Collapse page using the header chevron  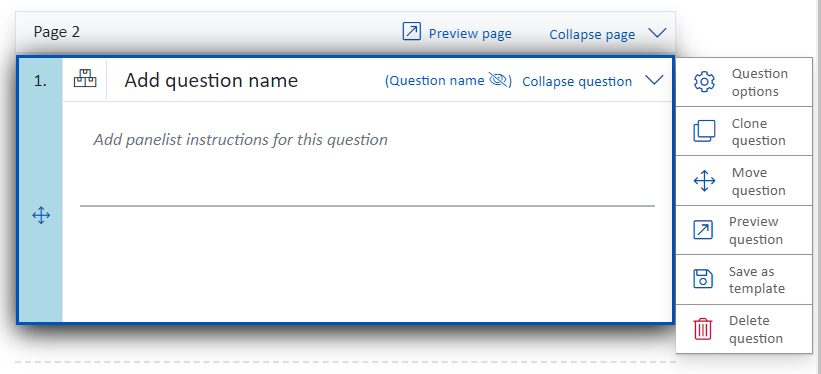[657, 33]
